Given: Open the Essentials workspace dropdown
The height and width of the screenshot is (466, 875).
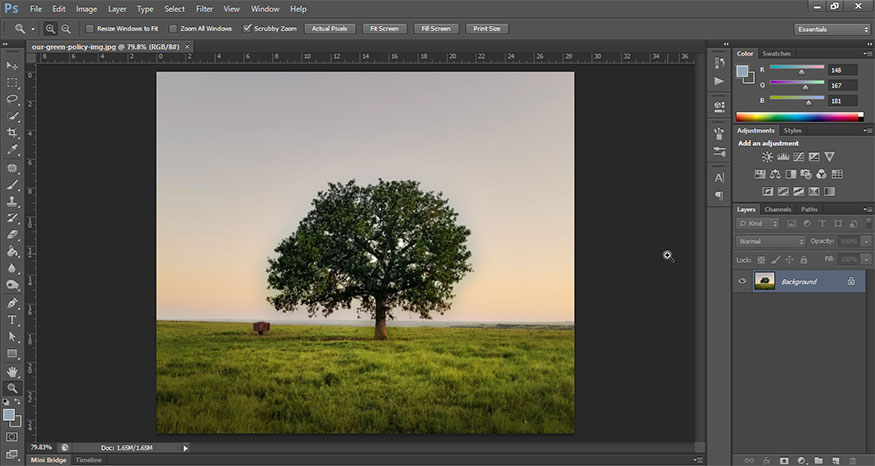Looking at the screenshot, I should [x=832, y=29].
